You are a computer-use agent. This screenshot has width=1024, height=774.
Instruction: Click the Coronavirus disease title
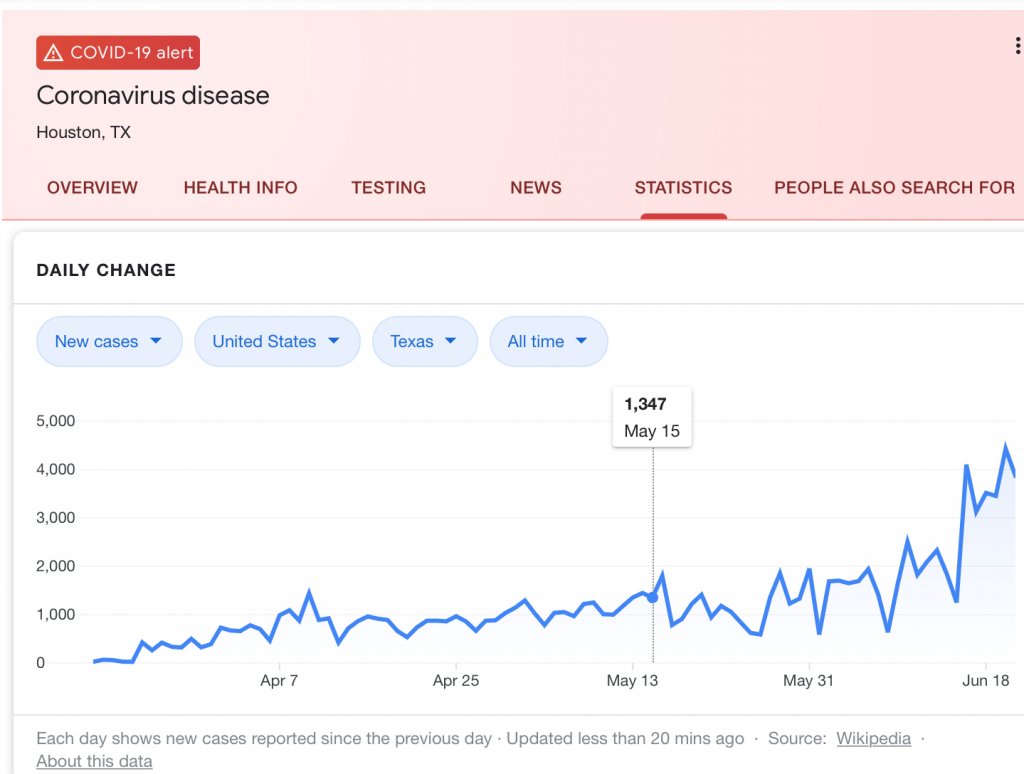[x=153, y=96]
